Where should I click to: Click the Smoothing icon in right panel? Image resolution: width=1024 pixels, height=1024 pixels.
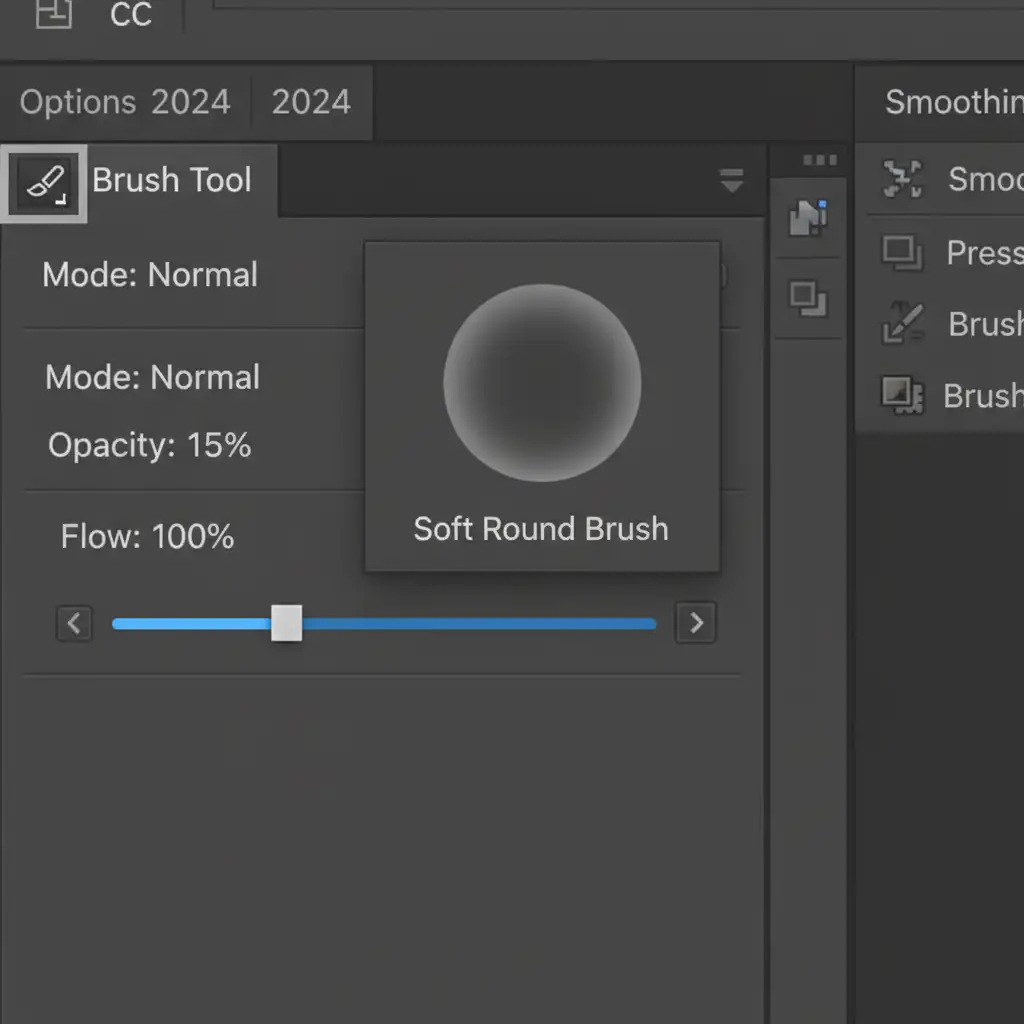pyautogui.click(x=901, y=179)
